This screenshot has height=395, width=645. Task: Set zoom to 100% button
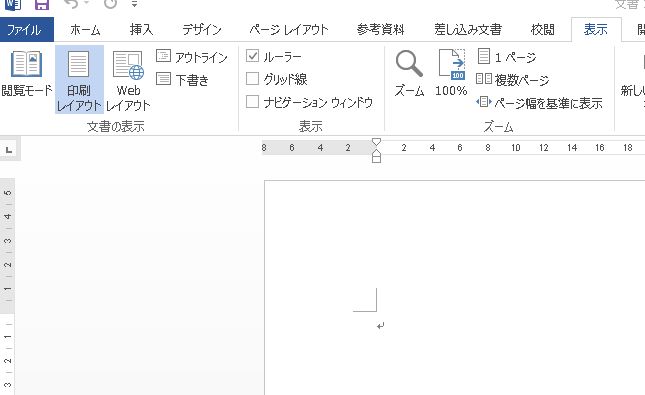[x=451, y=73]
